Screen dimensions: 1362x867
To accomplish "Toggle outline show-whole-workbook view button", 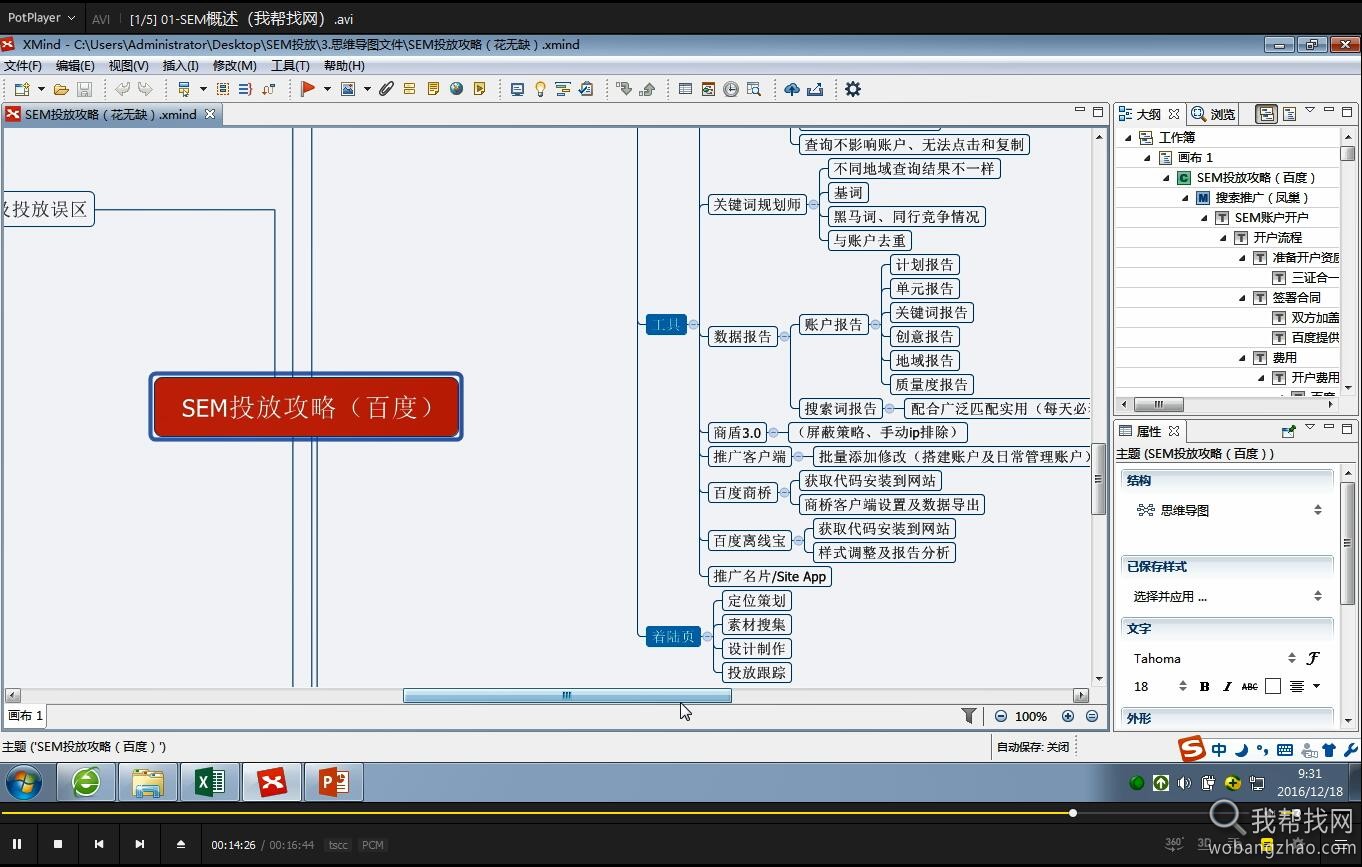I will (1266, 114).
